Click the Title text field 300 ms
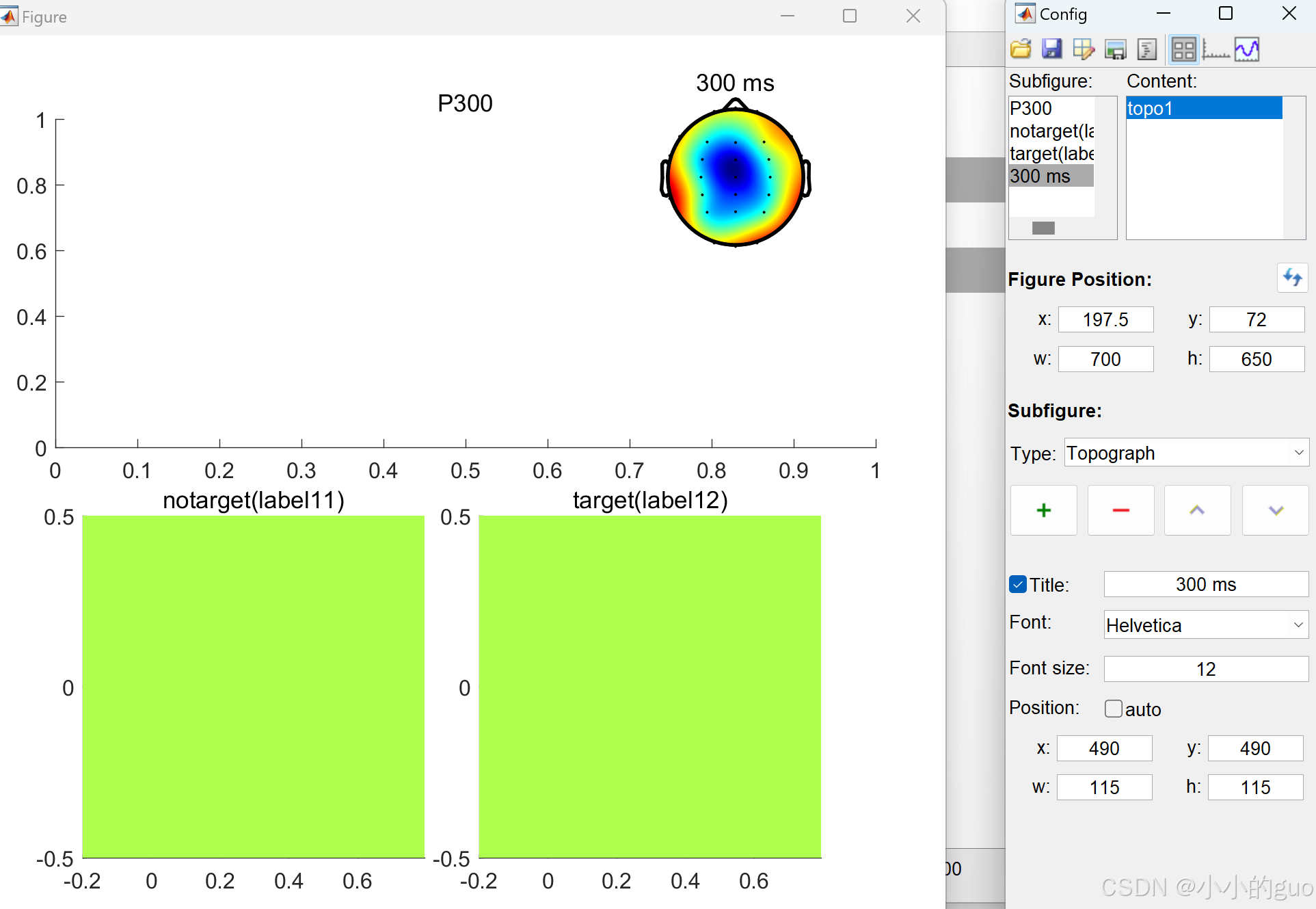The width and height of the screenshot is (1316, 909). tap(1206, 584)
